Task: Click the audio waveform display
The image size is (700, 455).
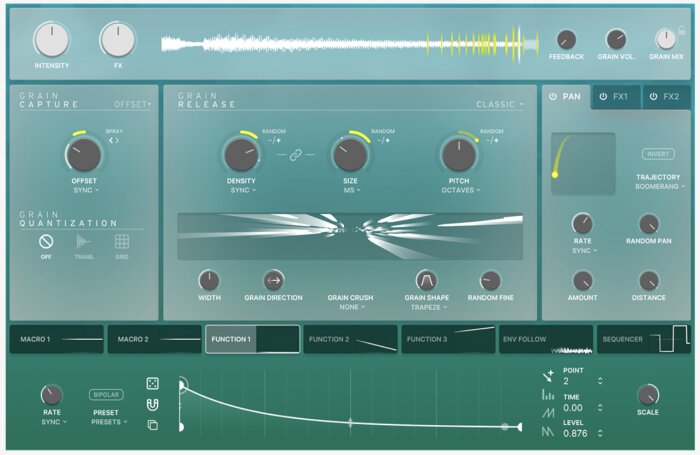Action: coord(350,44)
